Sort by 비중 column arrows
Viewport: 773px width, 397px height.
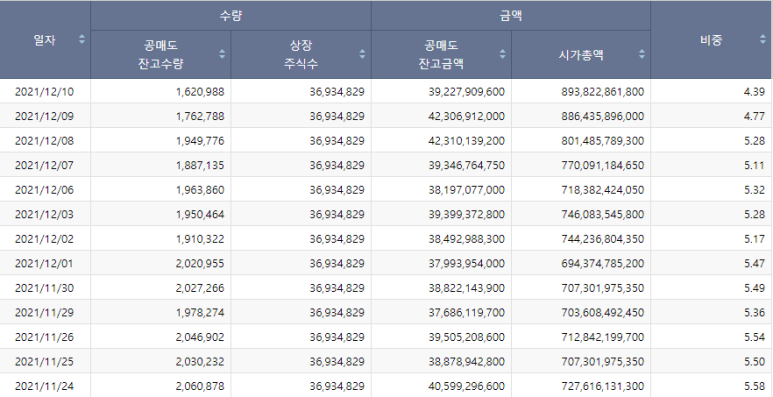[763, 39]
